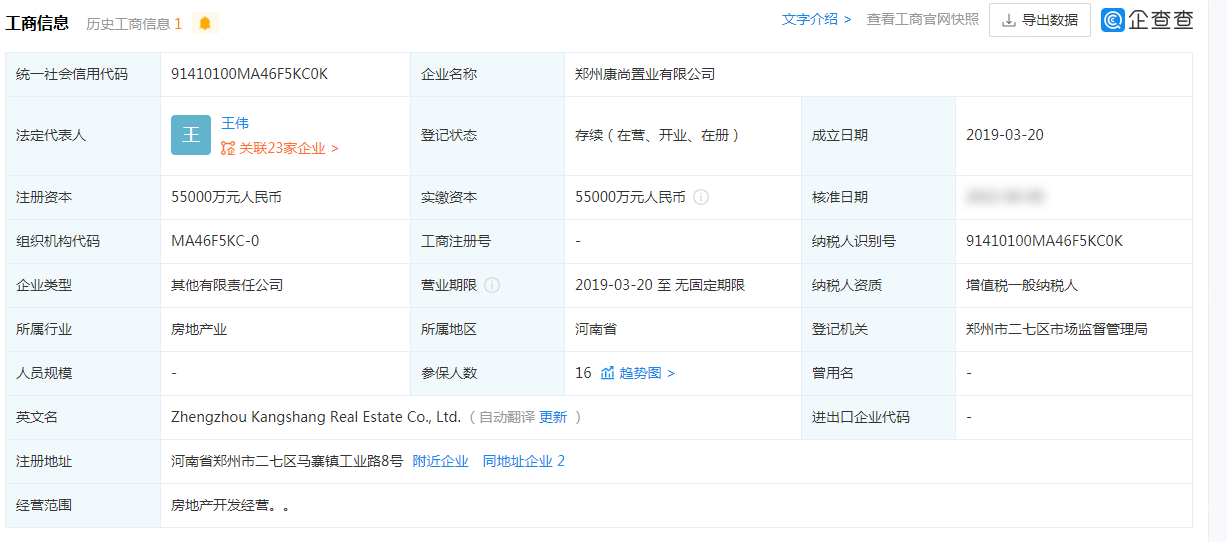The width and height of the screenshot is (1227, 542).
Task: Click 更新 to refresh the English name
Action: pyautogui.click(x=553, y=417)
